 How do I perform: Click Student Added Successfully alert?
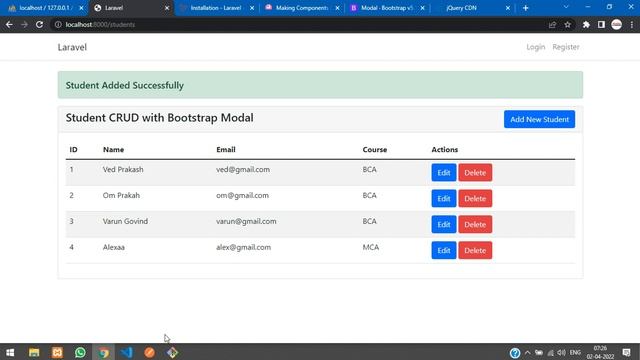point(320,85)
